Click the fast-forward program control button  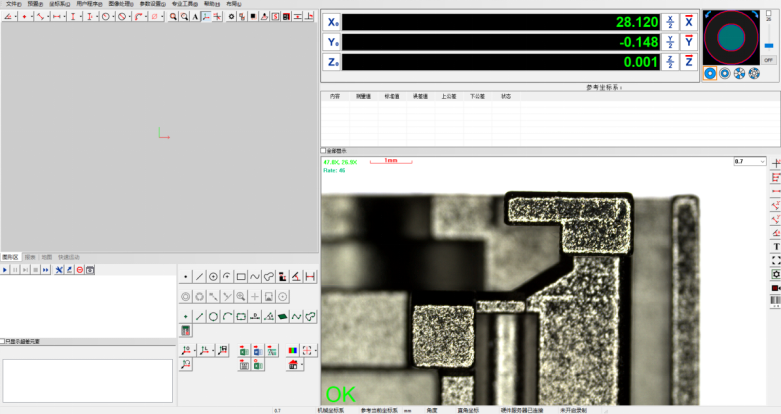pyautogui.click(x=45, y=270)
